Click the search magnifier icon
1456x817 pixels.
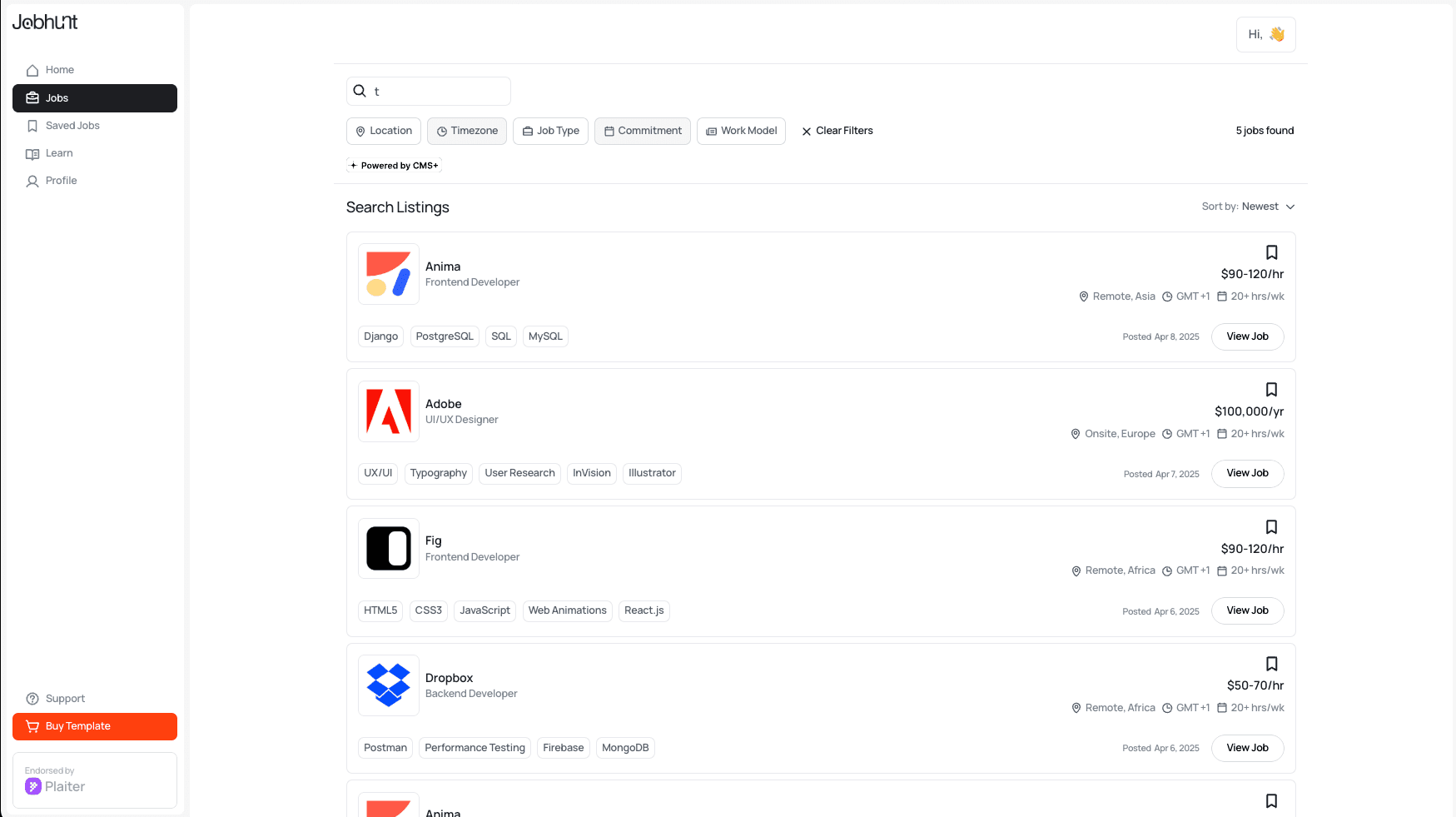point(360,91)
